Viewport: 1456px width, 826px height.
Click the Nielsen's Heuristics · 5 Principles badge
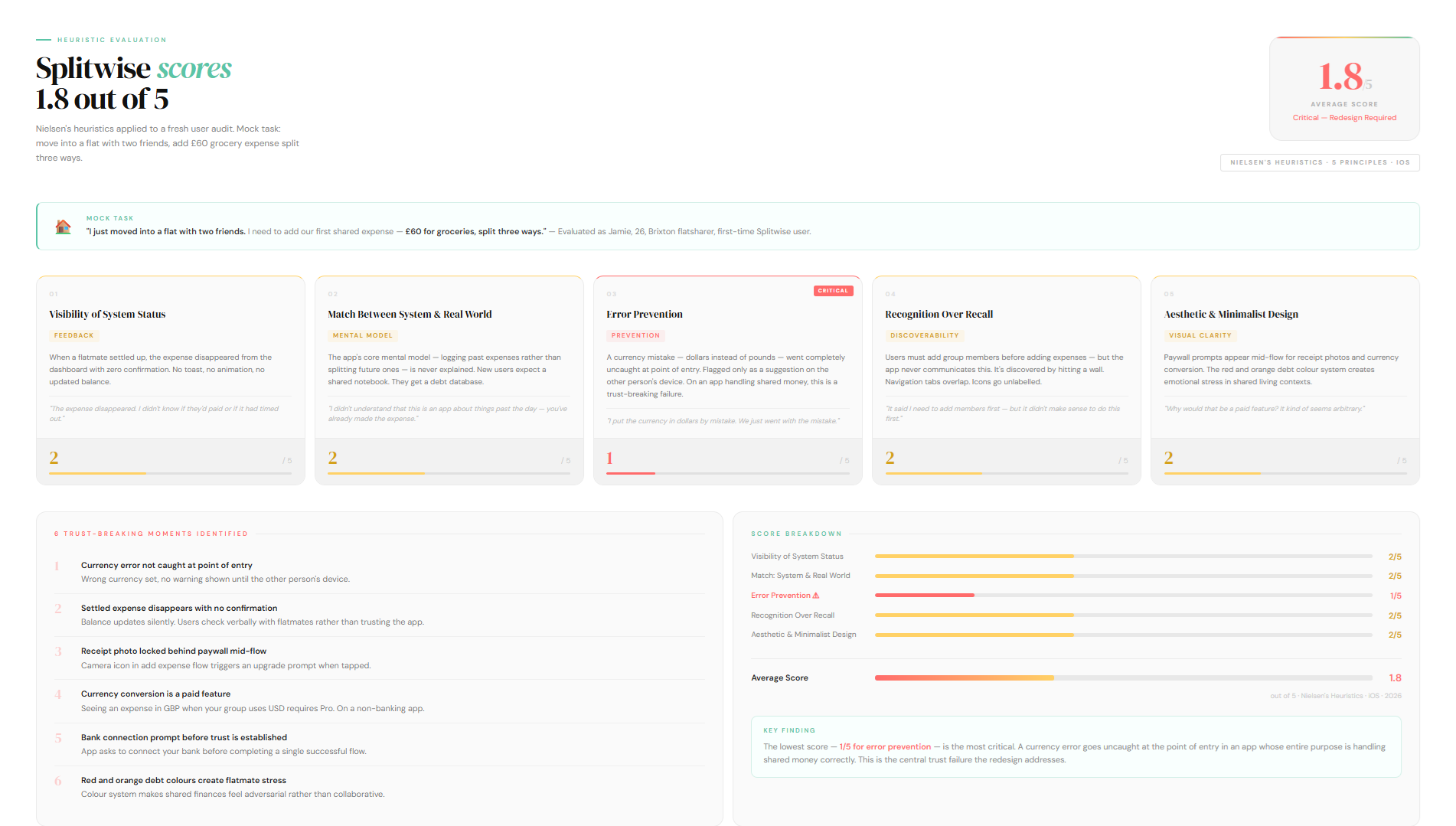(1320, 162)
